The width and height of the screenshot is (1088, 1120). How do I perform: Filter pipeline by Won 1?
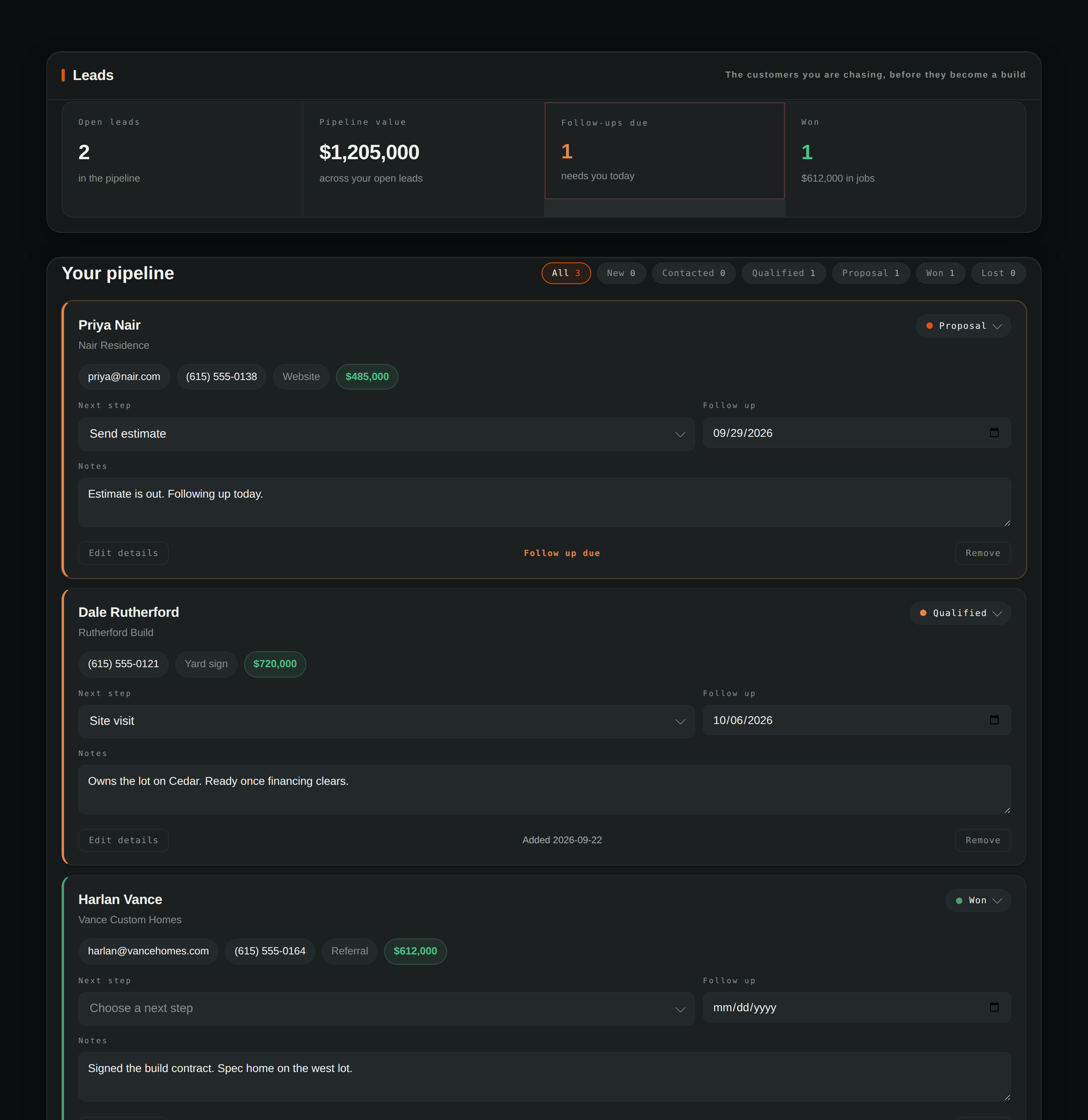point(940,273)
